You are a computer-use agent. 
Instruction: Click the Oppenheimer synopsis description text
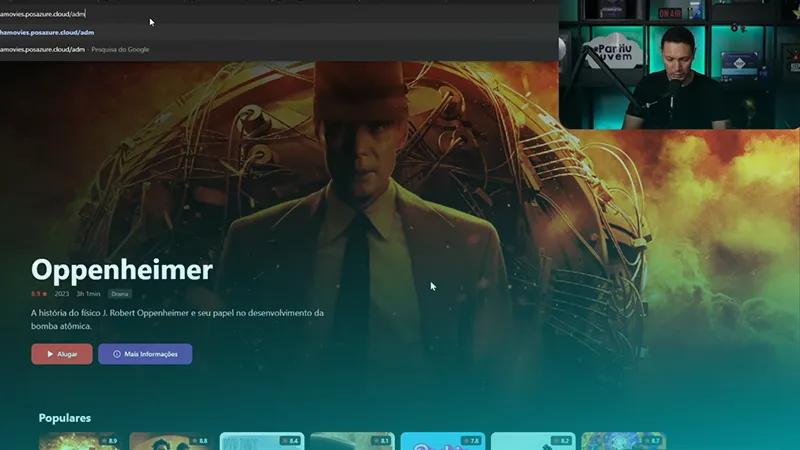point(177,319)
